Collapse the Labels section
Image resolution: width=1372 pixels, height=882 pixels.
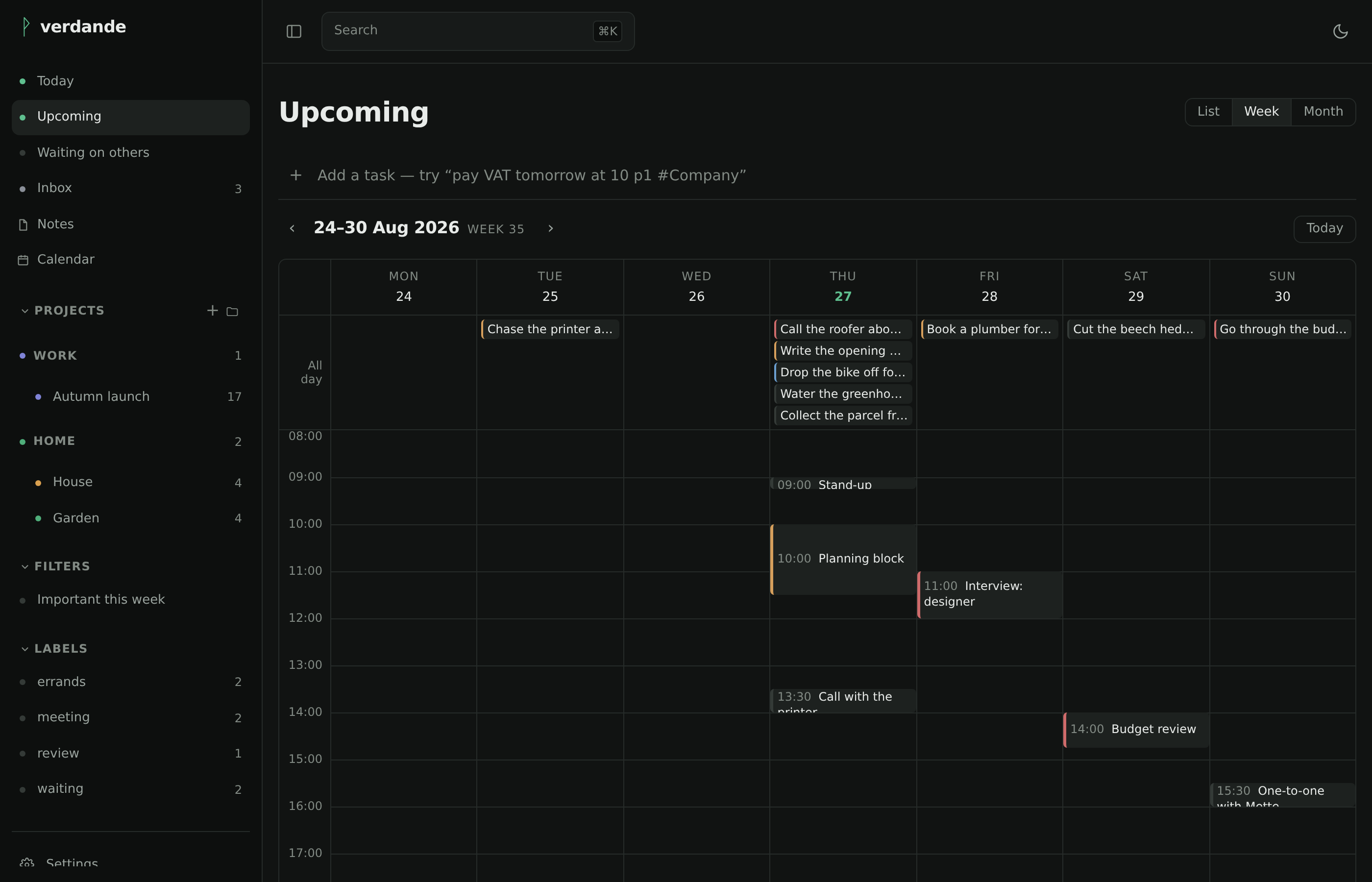(24, 649)
